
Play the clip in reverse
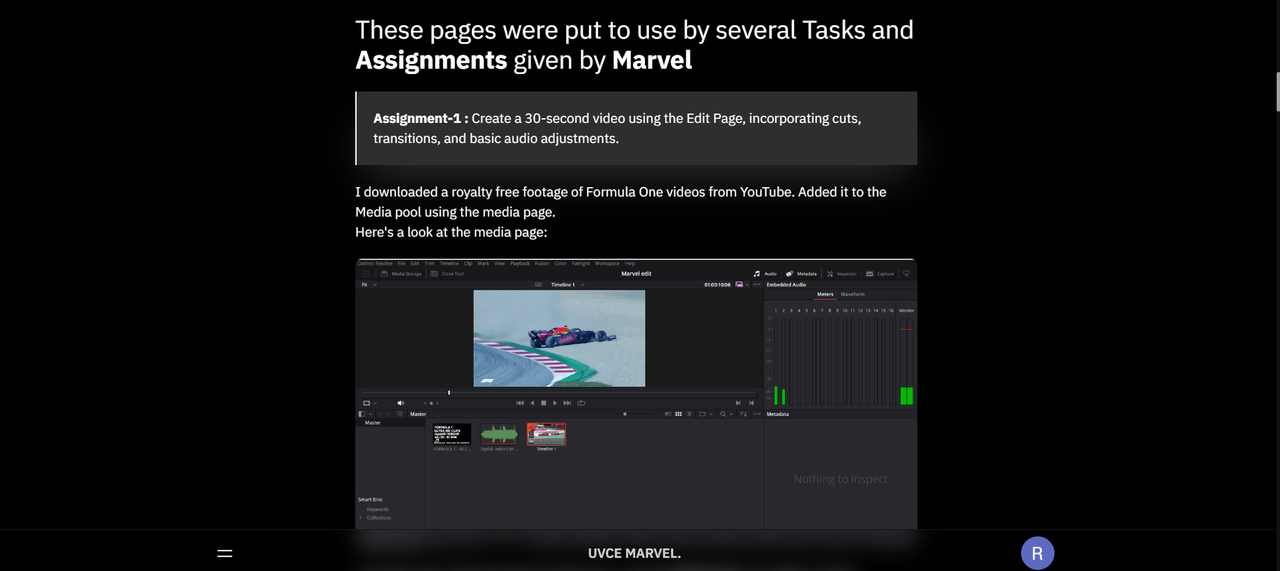tap(532, 403)
